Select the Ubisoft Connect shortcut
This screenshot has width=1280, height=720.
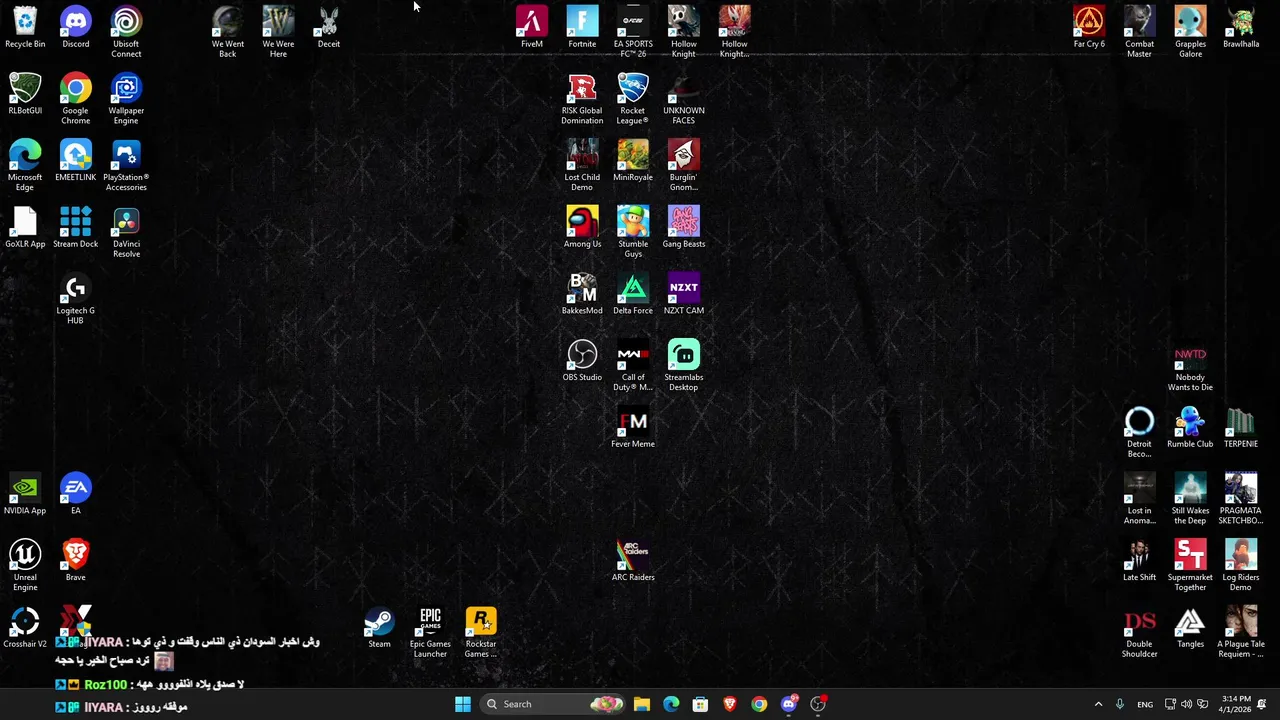126,32
